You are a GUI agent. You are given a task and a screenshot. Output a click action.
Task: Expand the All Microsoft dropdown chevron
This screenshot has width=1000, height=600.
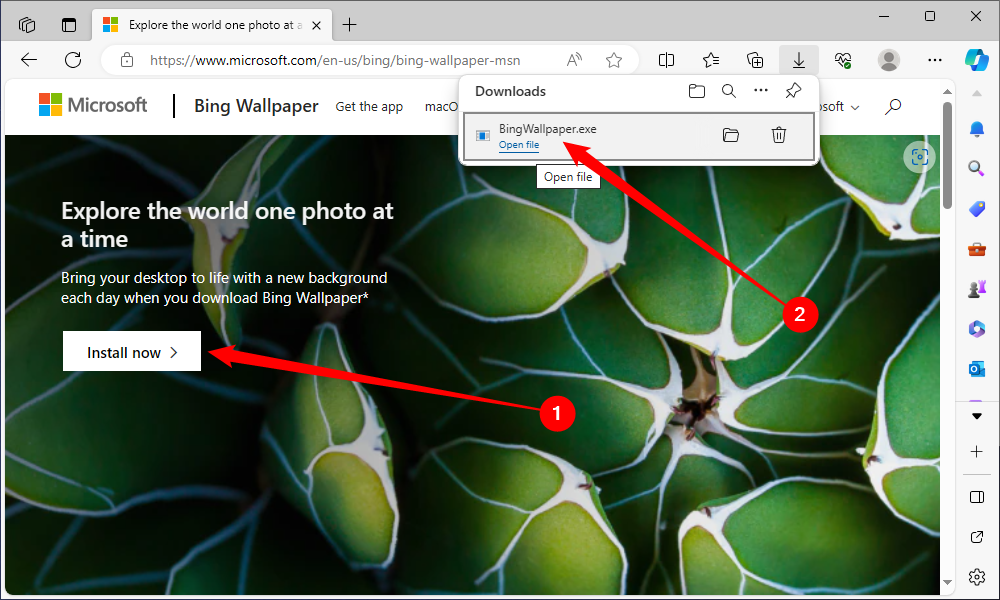[855, 107]
